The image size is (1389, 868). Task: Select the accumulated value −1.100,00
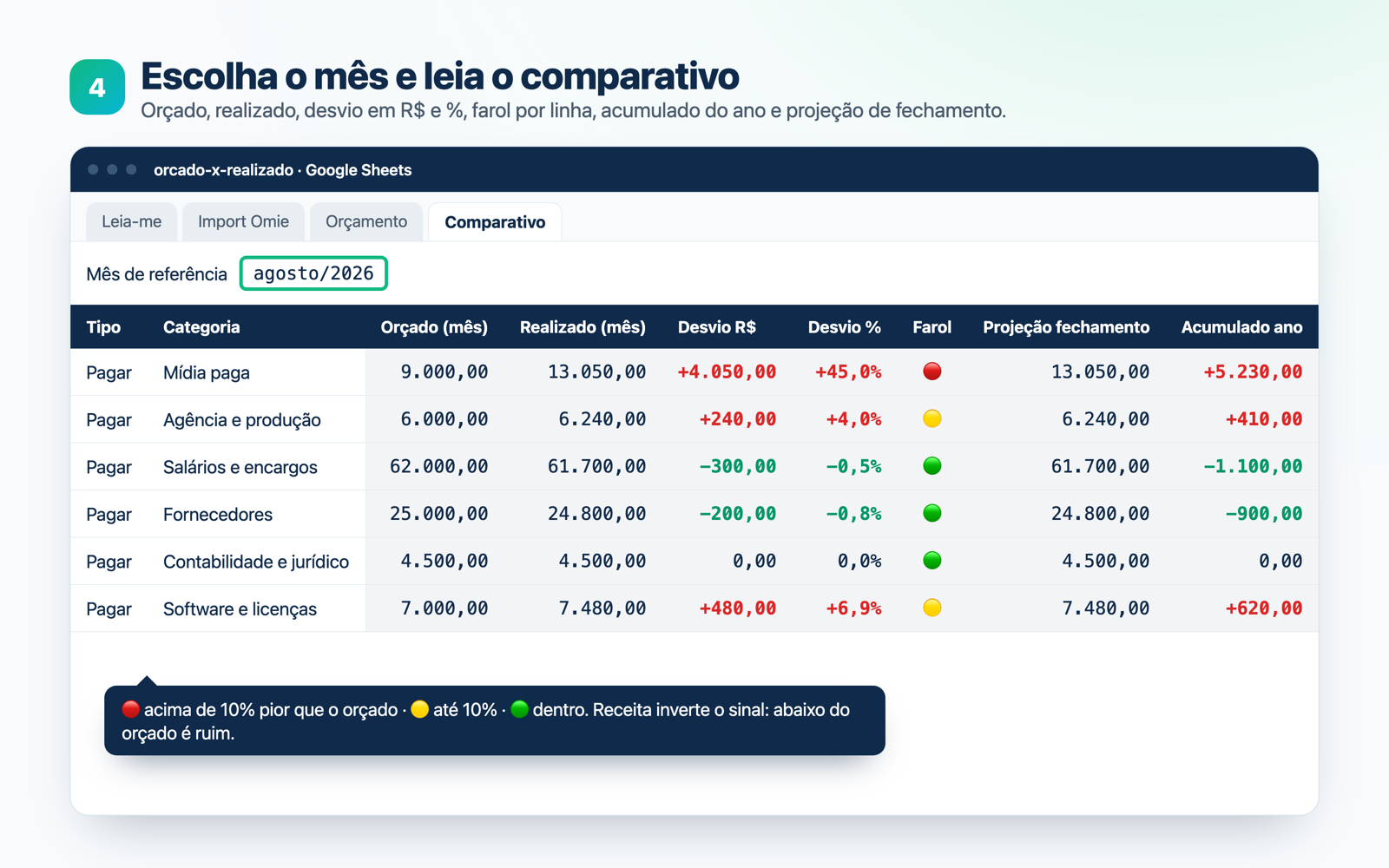tap(1253, 467)
